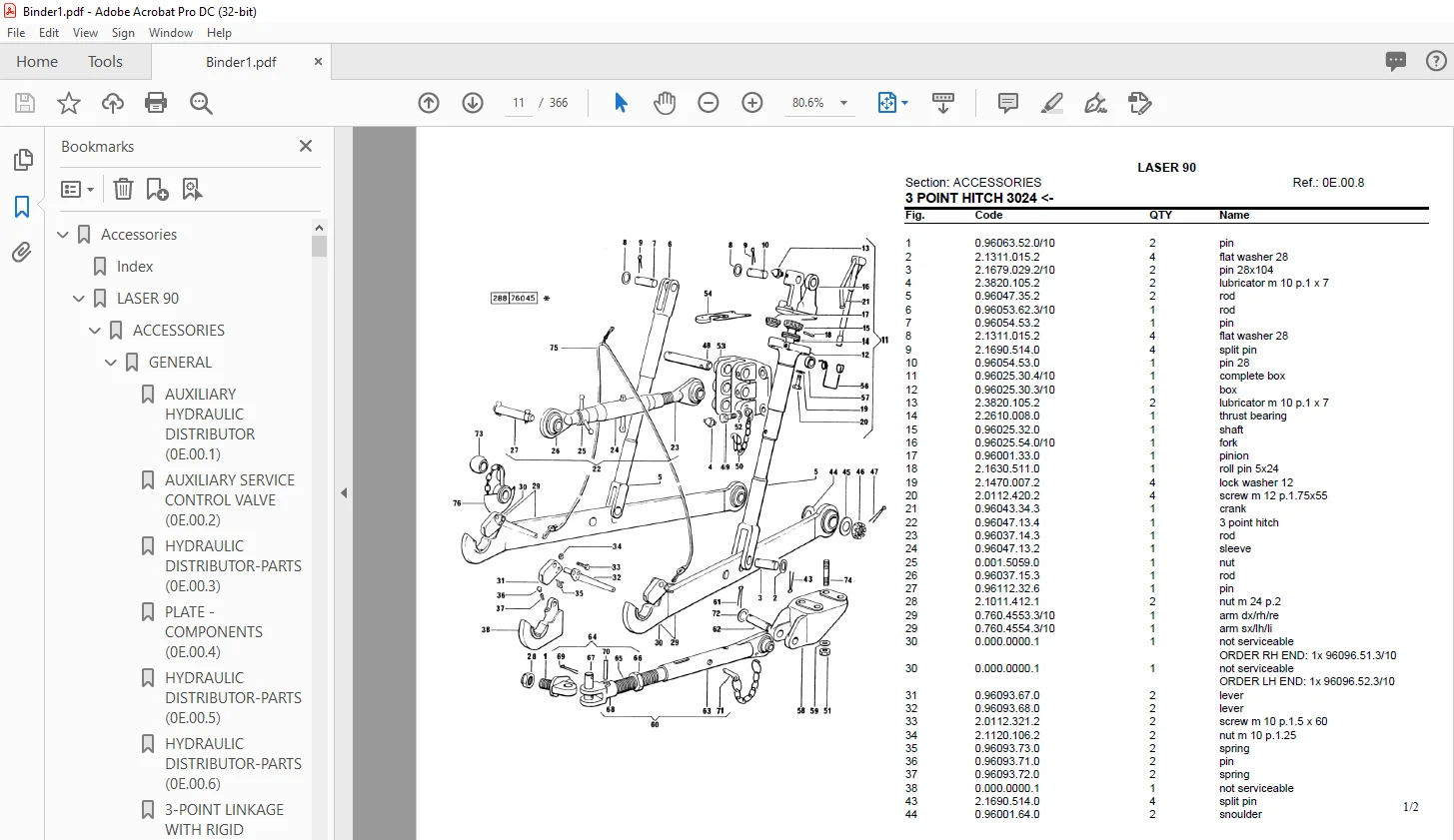Open the Help question mark icon
Viewport: 1454px width, 840px height.
[1436, 61]
